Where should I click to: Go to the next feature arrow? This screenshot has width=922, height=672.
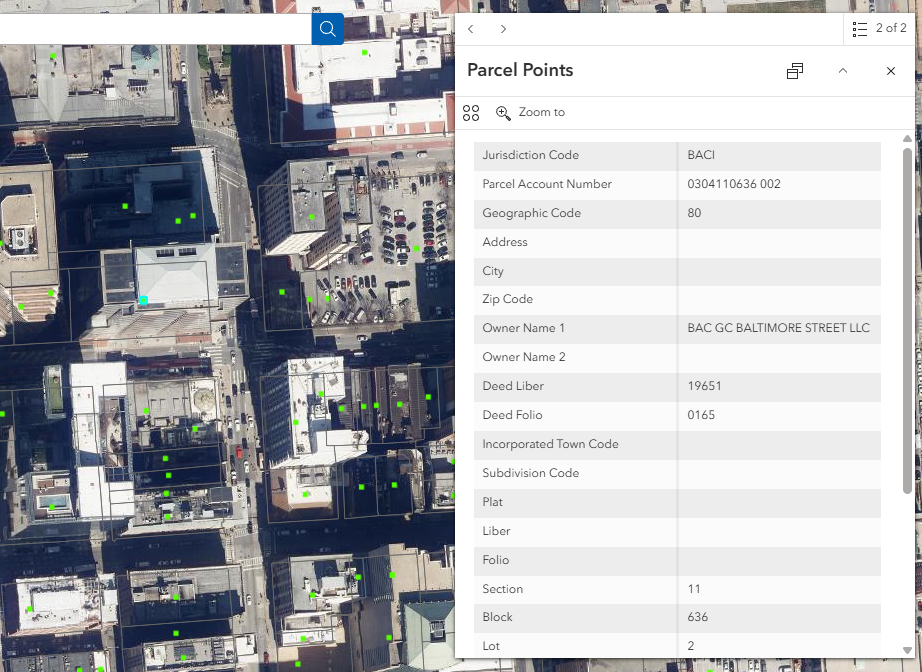click(x=503, y=29)
